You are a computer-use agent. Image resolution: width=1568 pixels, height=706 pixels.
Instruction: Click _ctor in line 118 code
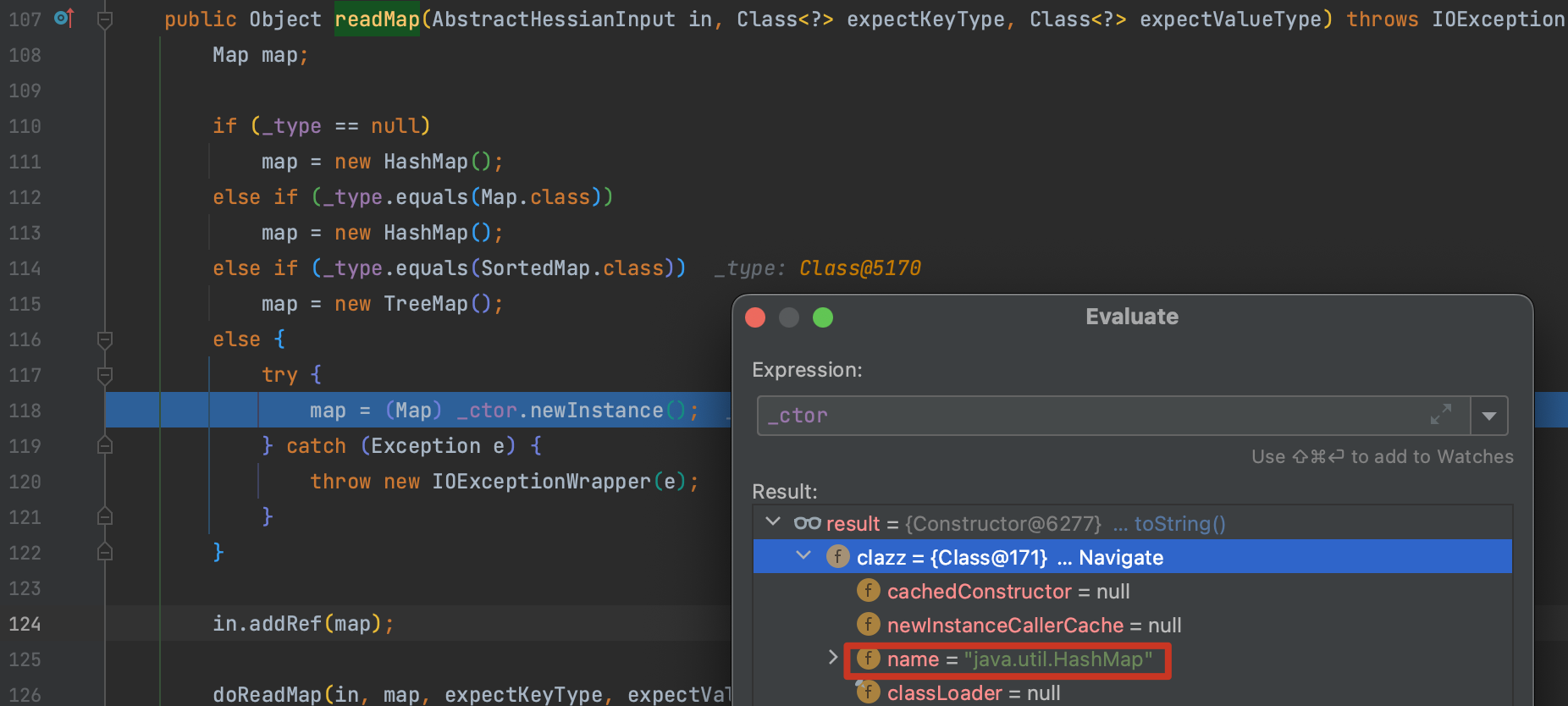tap(487, 411)
